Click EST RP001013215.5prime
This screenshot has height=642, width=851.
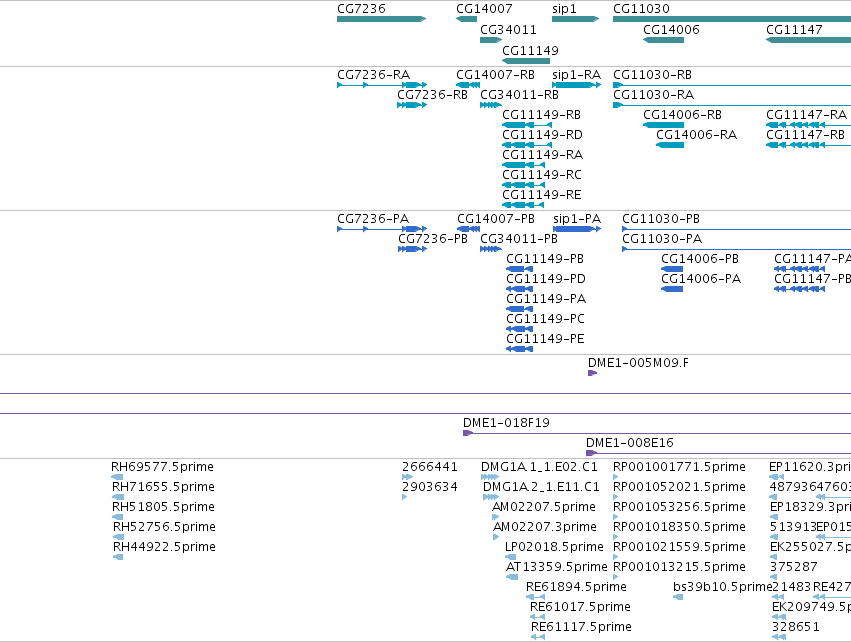pos(679,568)
